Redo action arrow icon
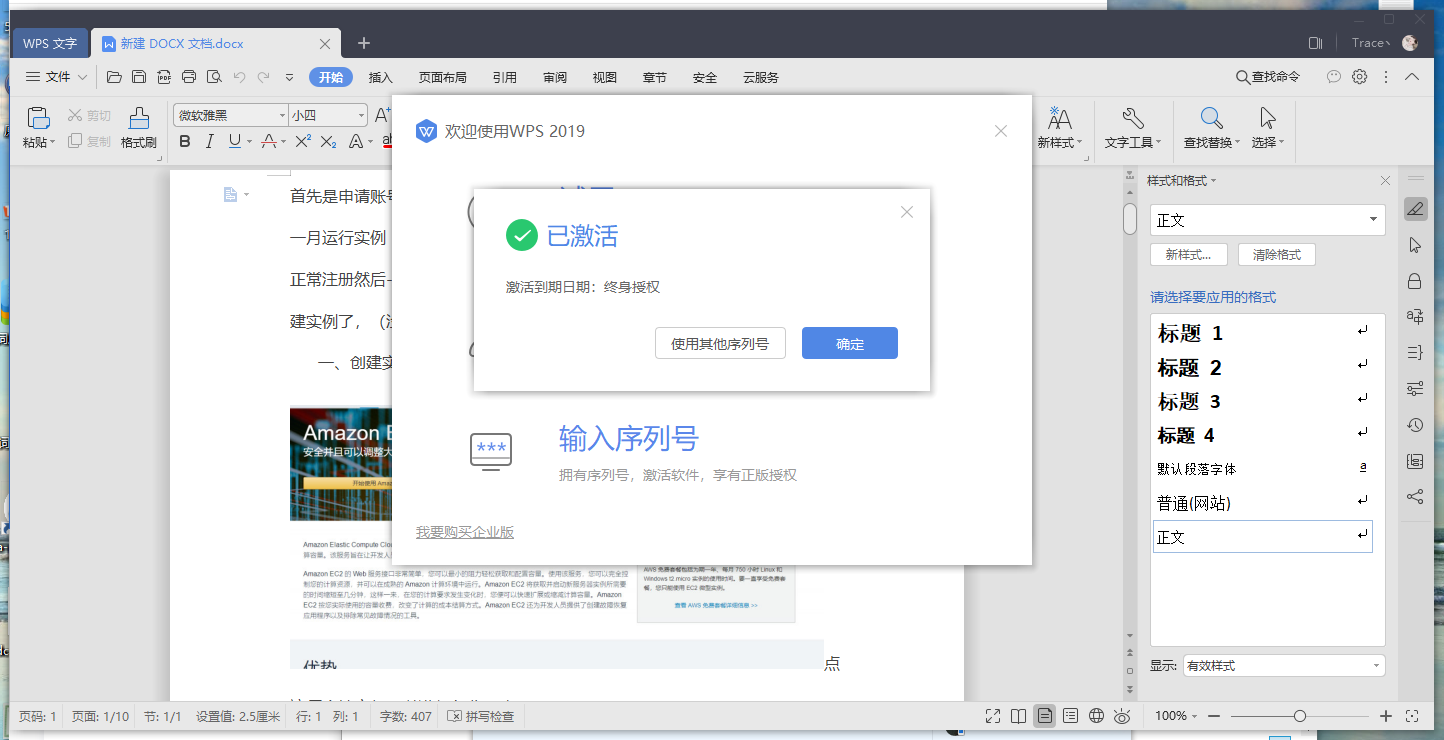Image resolution: width=1444 pixels, height=740 pixels. click(263, 77)
